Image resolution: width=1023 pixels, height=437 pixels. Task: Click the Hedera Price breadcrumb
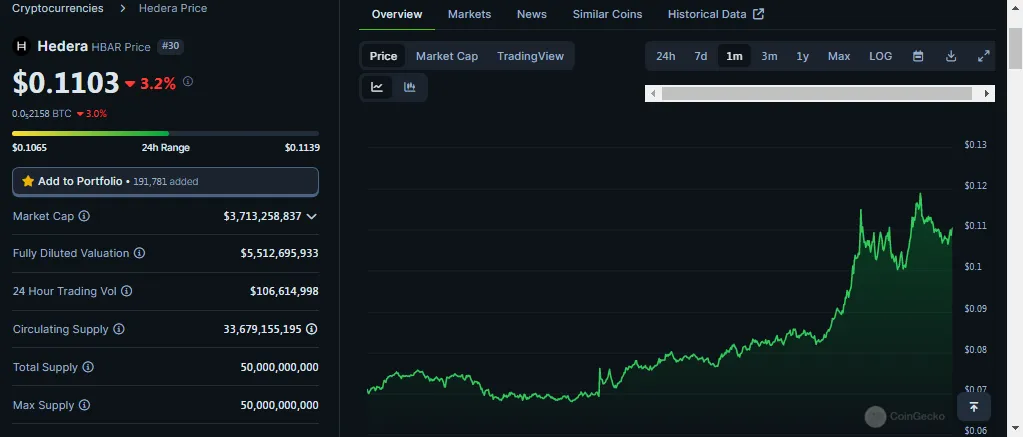173,8
